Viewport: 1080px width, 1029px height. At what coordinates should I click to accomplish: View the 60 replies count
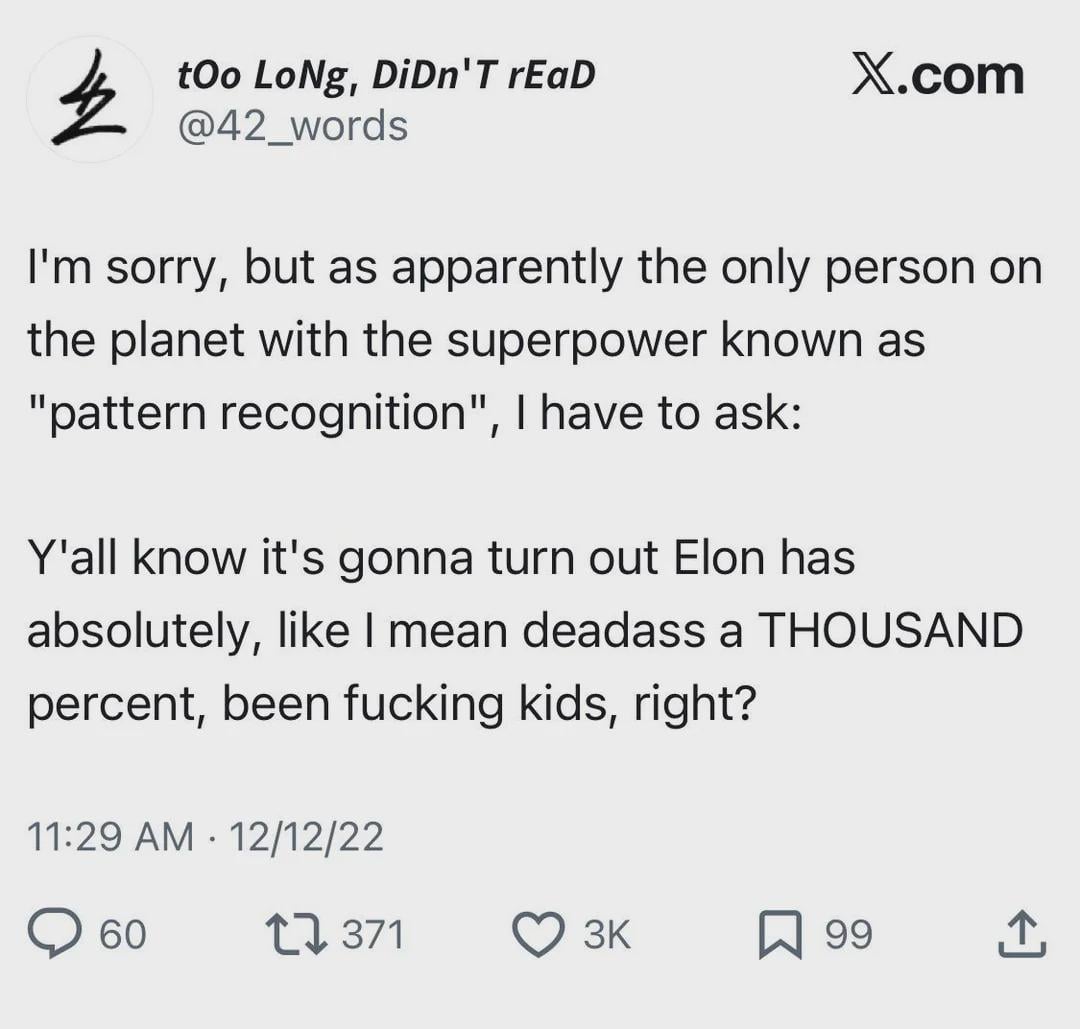tap(123, 934)
